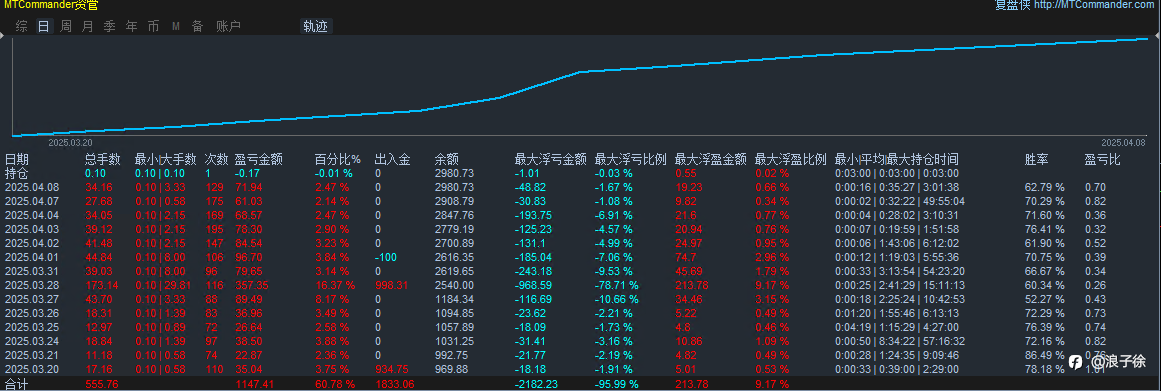Open the 月 monthly tab
The height and width of the screenshot is (391, 1161).
pyautogui.click(x=87, y=27)
